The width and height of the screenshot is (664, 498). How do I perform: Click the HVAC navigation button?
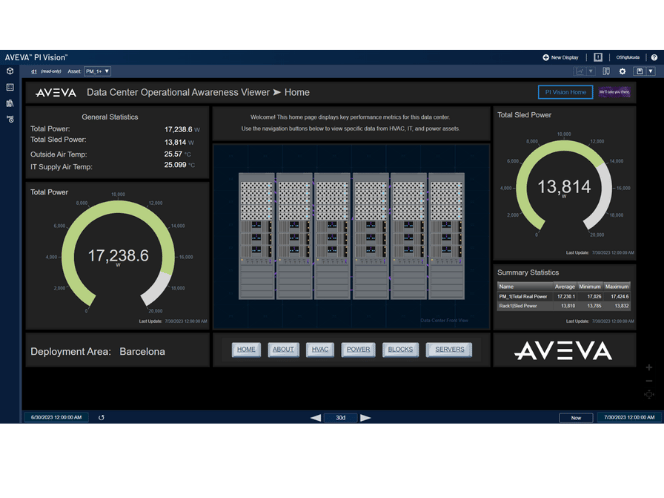[x=320, y=349]
